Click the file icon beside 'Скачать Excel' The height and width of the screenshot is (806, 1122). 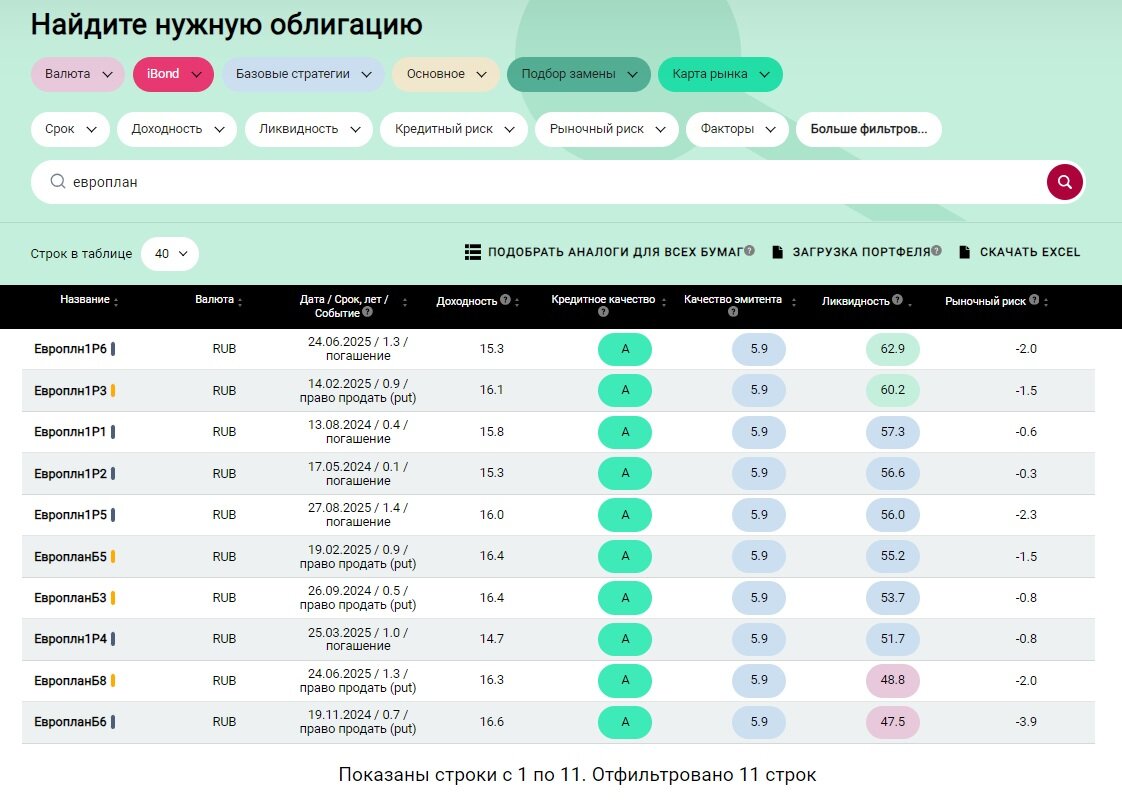(x=964, y=253)
